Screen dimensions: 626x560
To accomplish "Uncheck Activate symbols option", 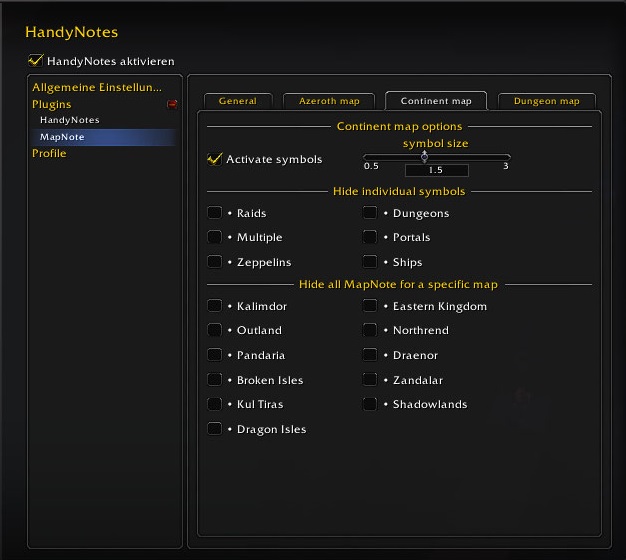I will [214, 159].
